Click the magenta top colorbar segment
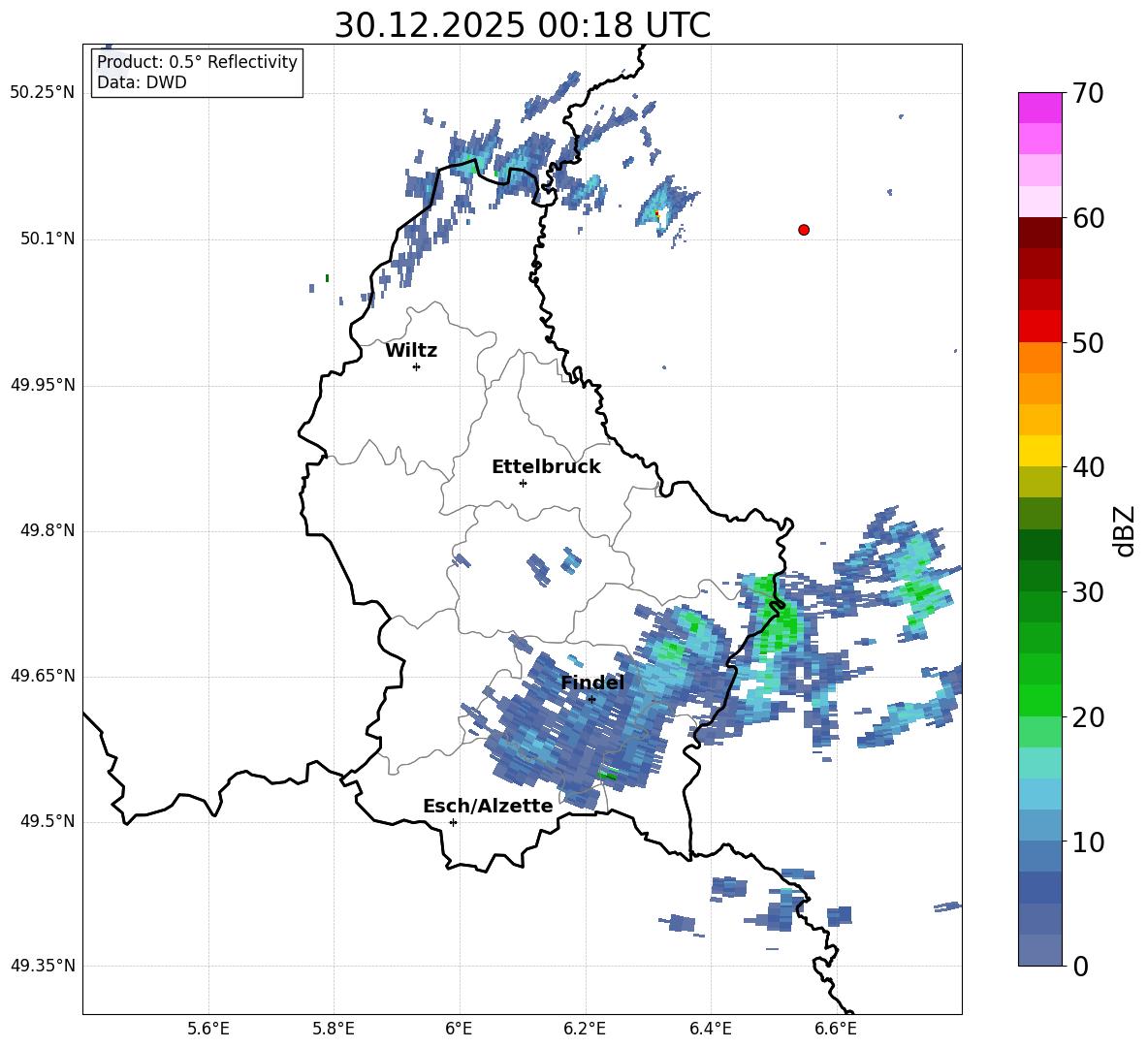Image resolution: width=1148 pixels, height=1048 pixels. tap(1040, 108)
